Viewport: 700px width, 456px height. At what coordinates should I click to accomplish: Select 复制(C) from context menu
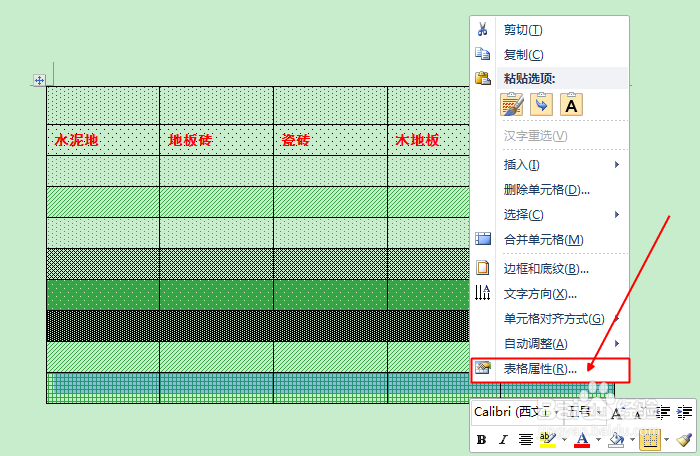click(550, 54)
